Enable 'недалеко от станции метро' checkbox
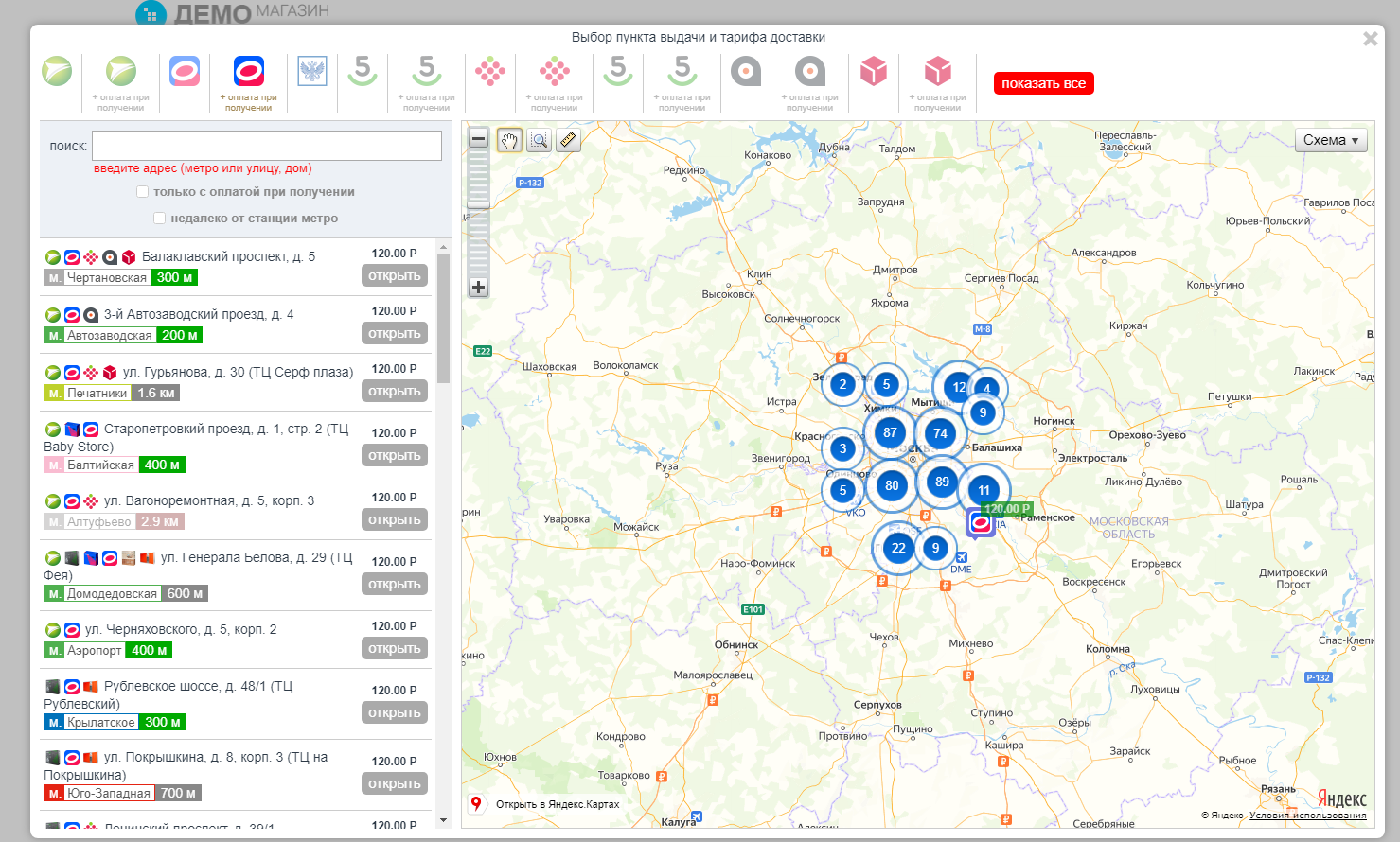Screen dimensions: 1400x842 coord(160,219)
